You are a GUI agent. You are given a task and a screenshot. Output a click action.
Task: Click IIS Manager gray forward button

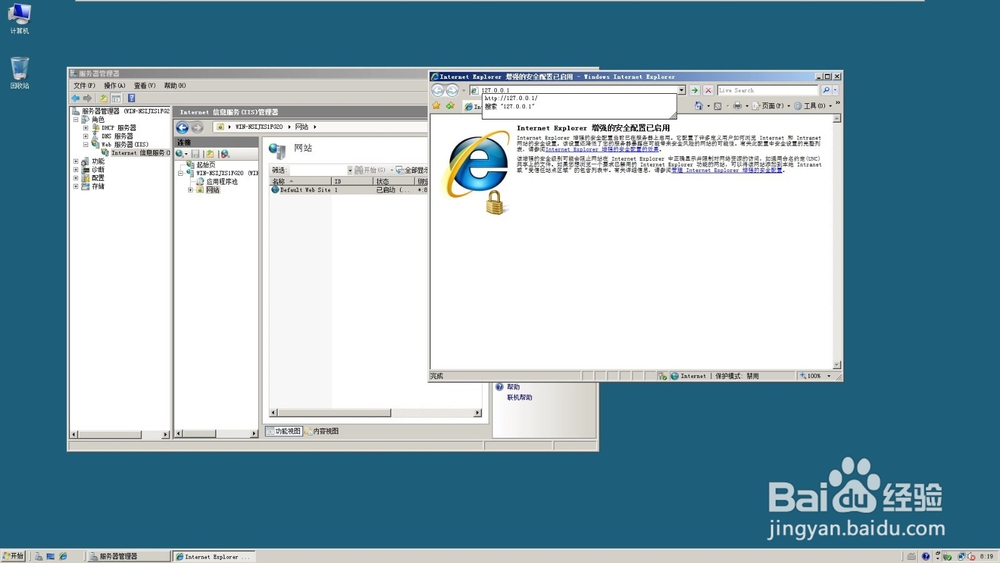(197, 128)
